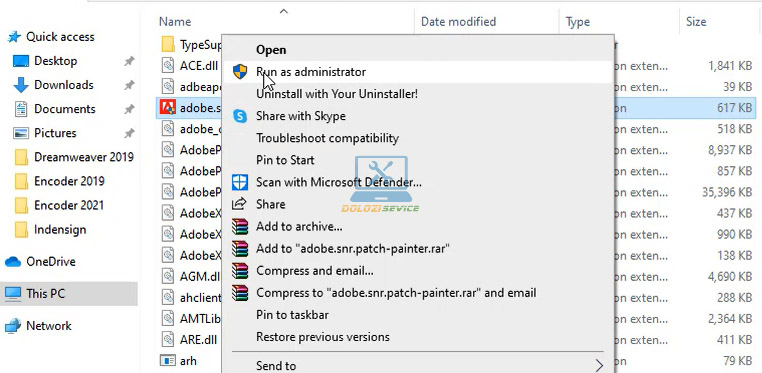Click the arh application icon
Screen dimensions: 762x373
(168, 360)
